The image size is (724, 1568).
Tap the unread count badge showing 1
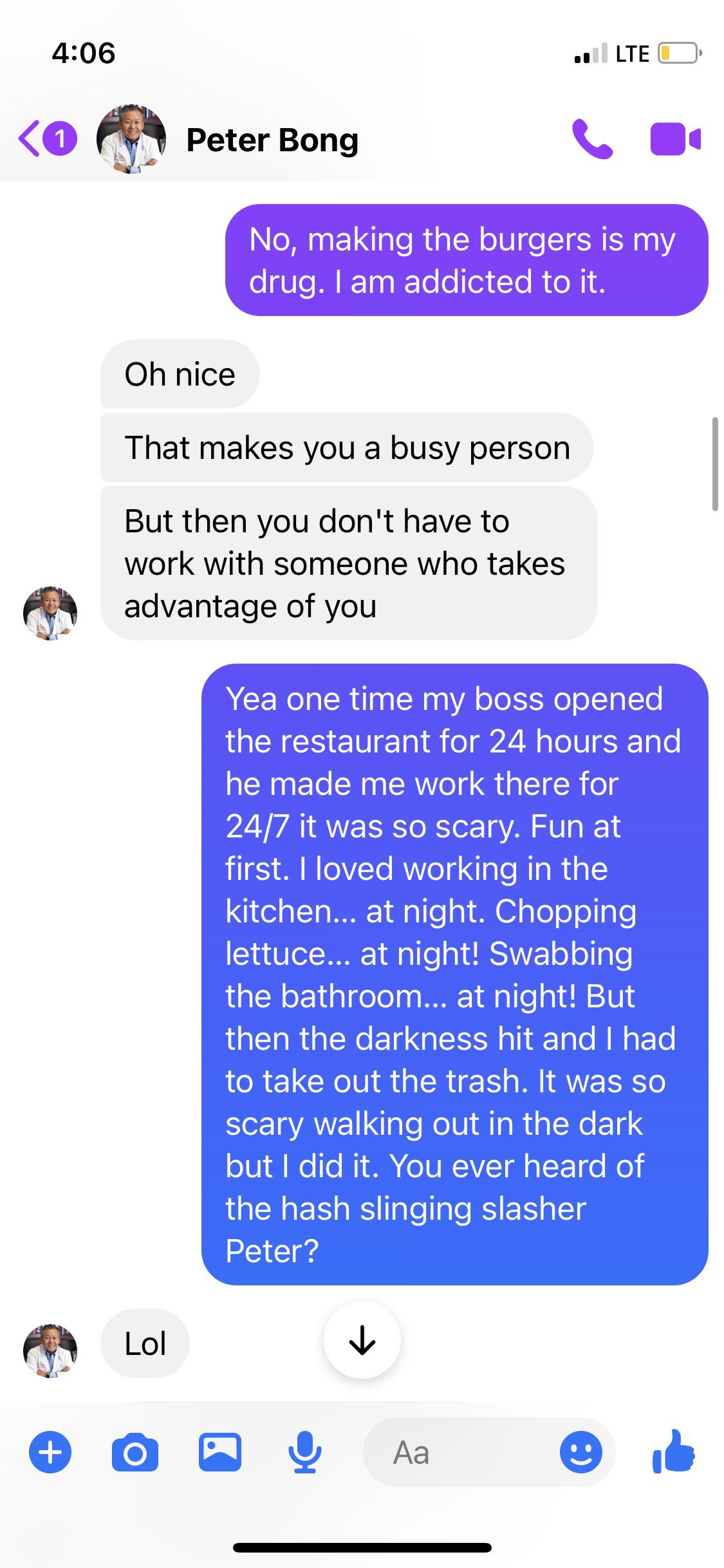coord(60,139)
